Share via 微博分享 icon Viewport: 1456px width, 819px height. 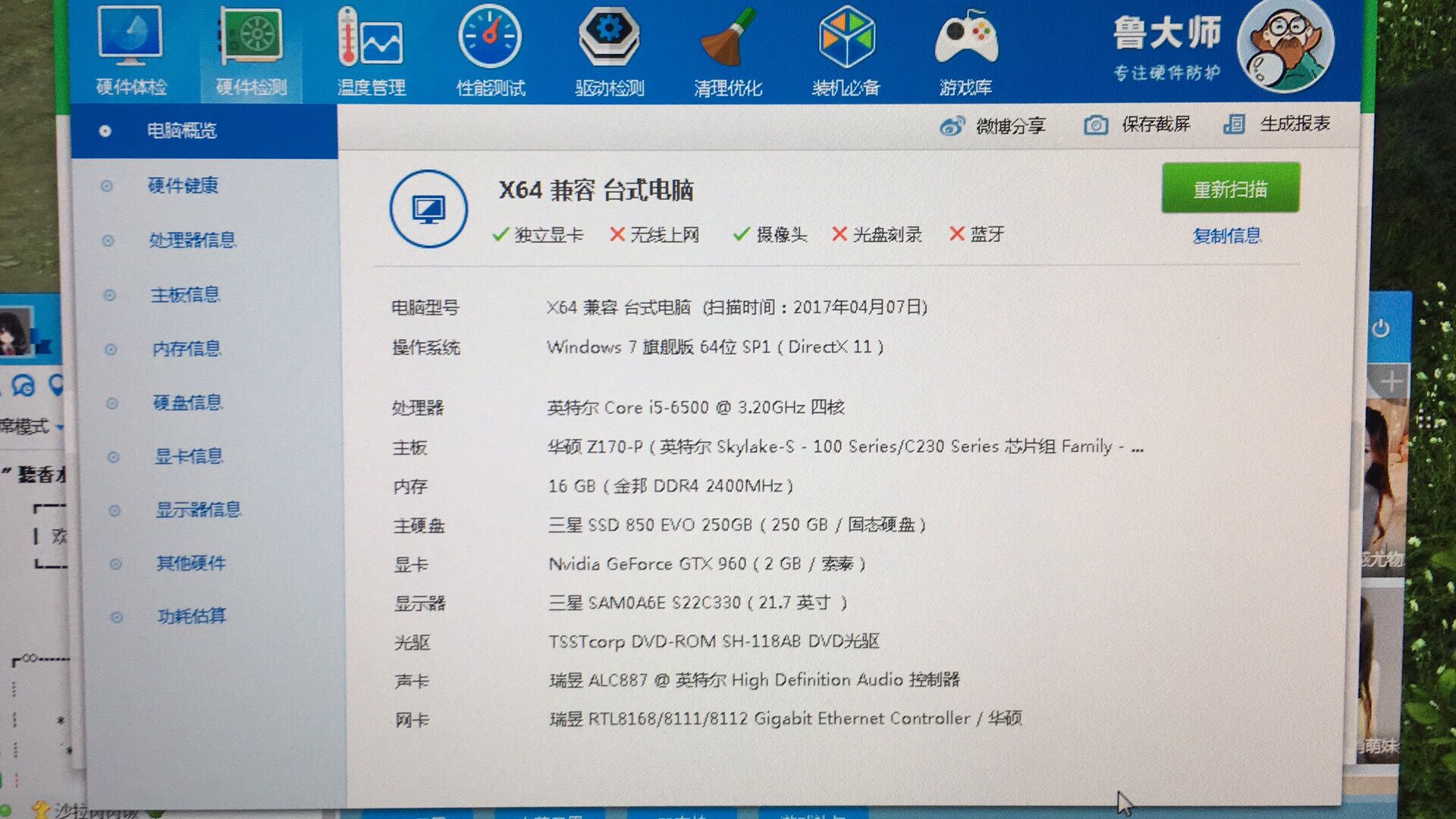click(x=993, y=125)
